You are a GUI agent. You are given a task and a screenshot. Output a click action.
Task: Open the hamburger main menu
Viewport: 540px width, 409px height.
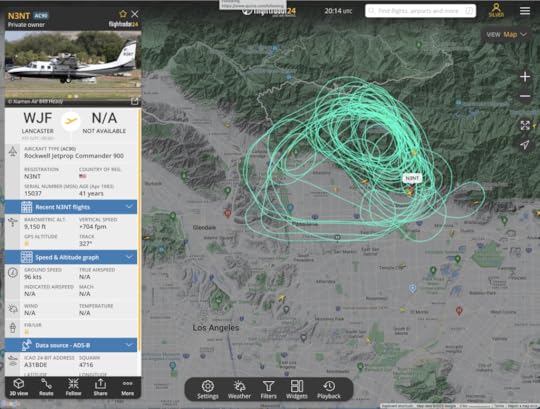(525, 11)
